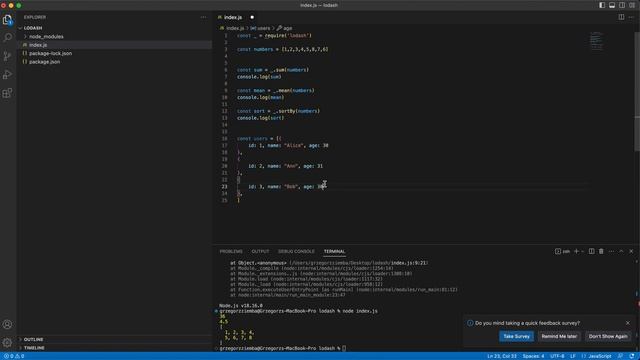Open the Explorer view in activity bar
This screenshot has height=360, width=640.
(7, 19)
